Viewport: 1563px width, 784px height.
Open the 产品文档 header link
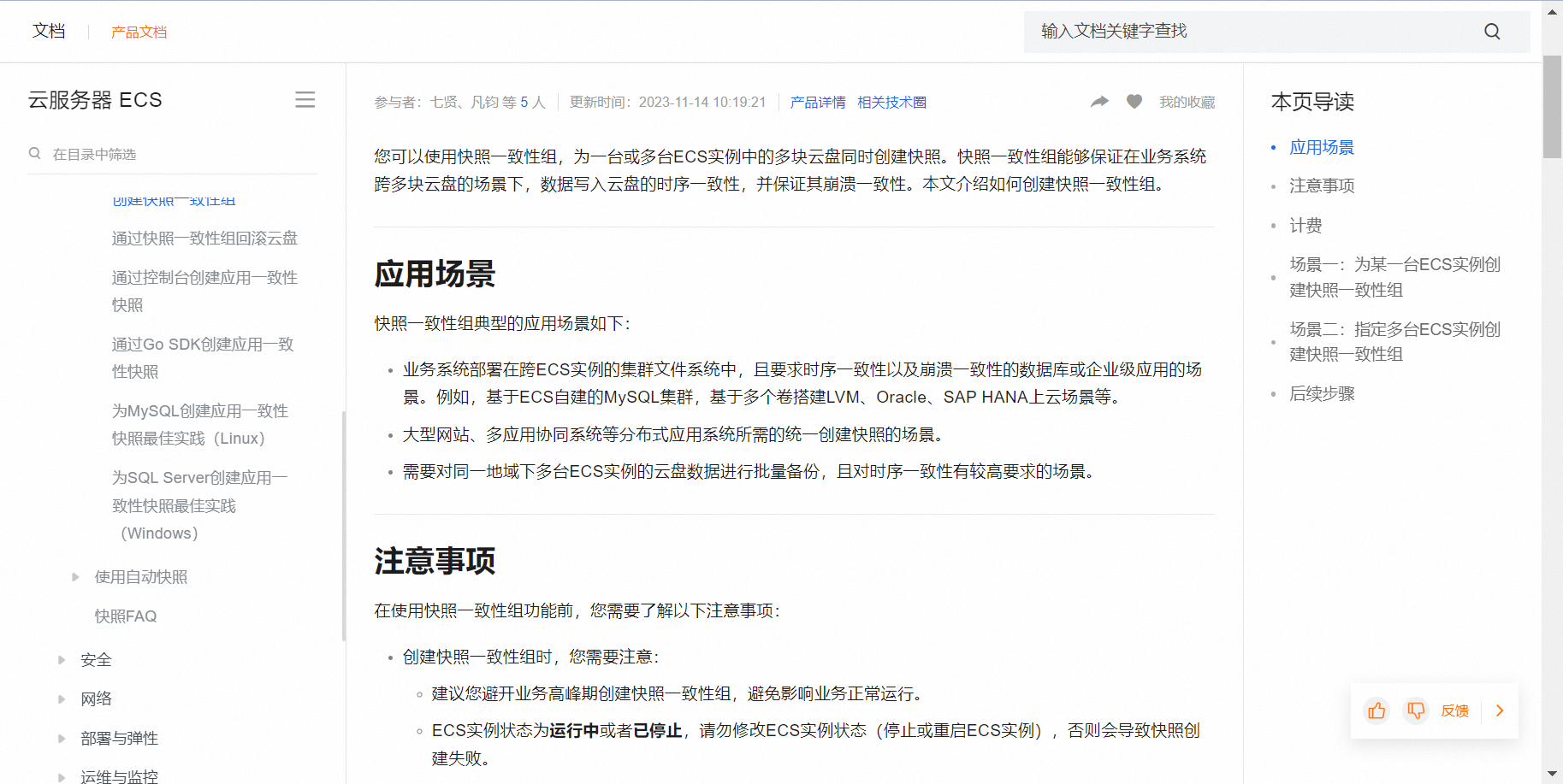[x=139, y=32]
